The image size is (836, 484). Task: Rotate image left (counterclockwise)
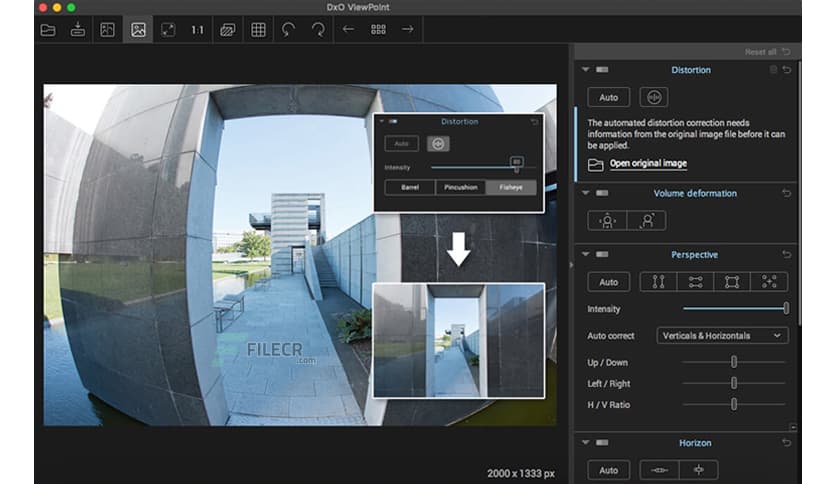click(x=288, y=30)
